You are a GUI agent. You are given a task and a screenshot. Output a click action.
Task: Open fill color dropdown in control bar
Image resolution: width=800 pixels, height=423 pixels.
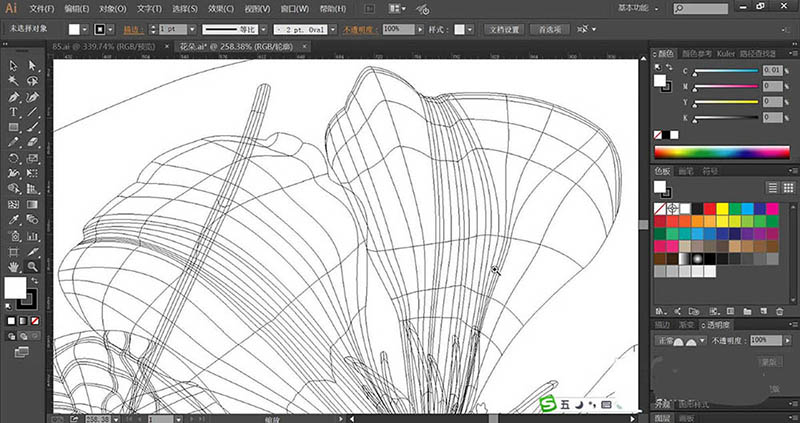click(x=85, y=30)
